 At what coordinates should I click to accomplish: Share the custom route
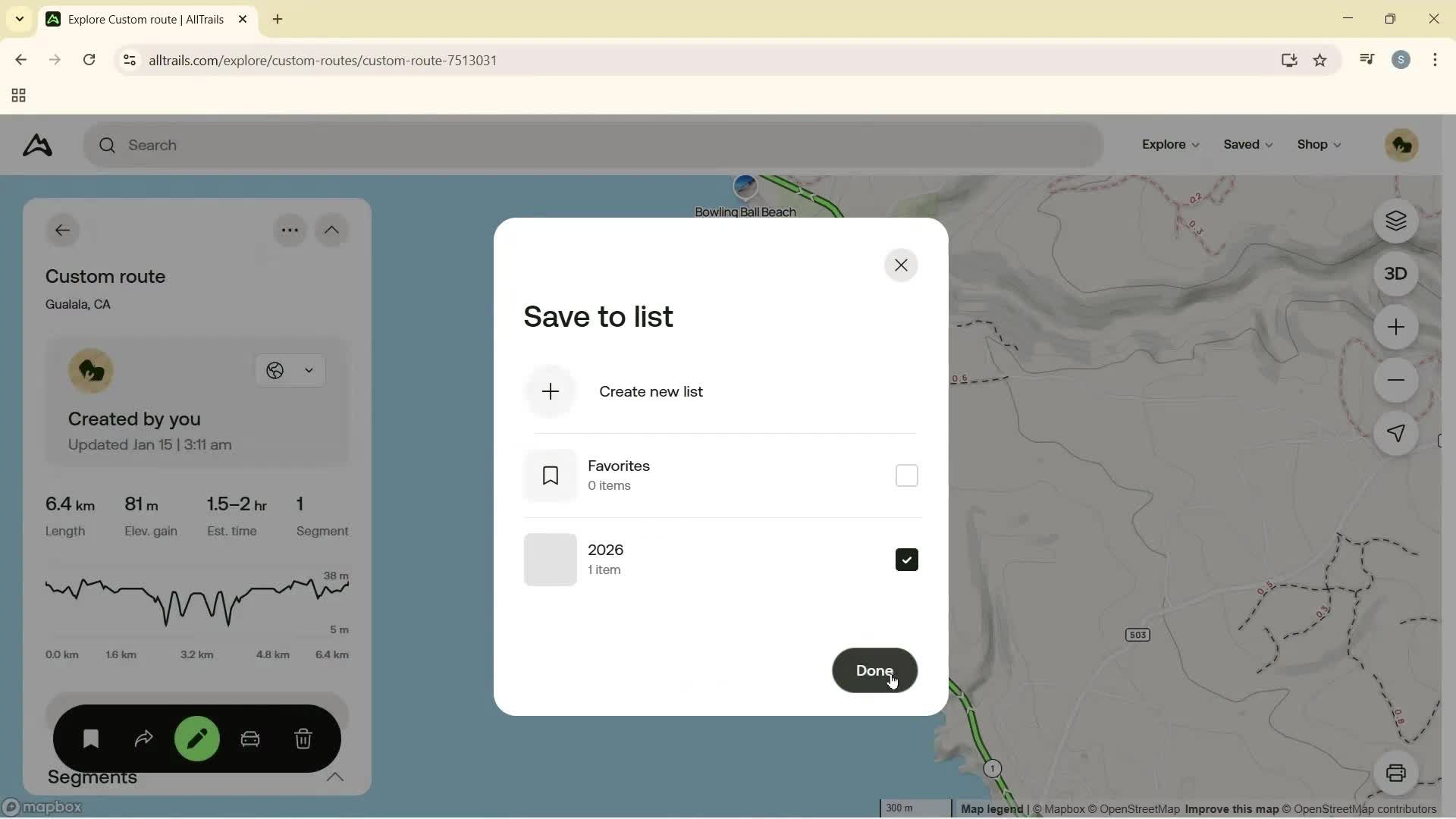point(143,739)
